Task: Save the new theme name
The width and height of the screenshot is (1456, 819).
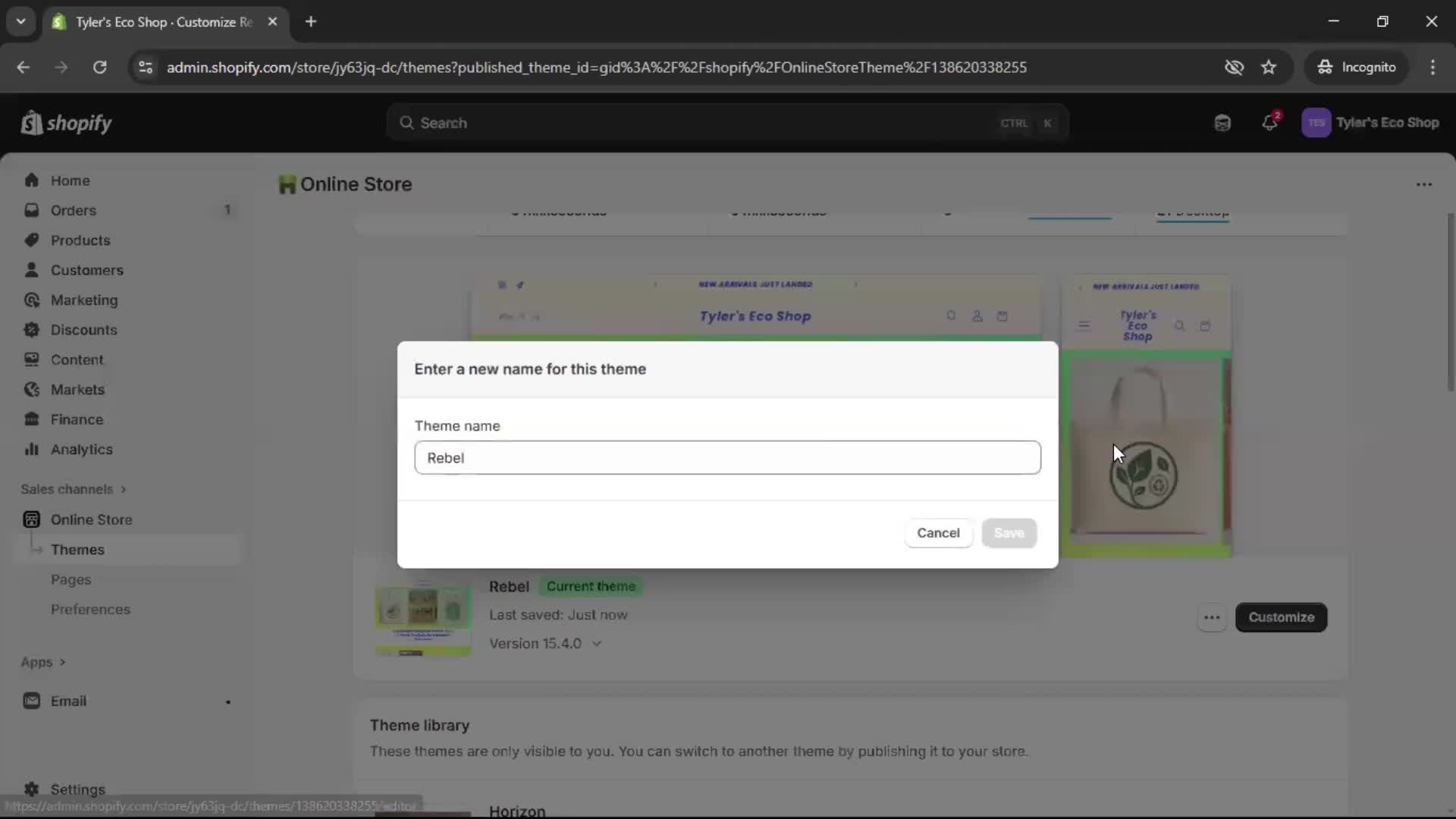Action: point(1009,533)
